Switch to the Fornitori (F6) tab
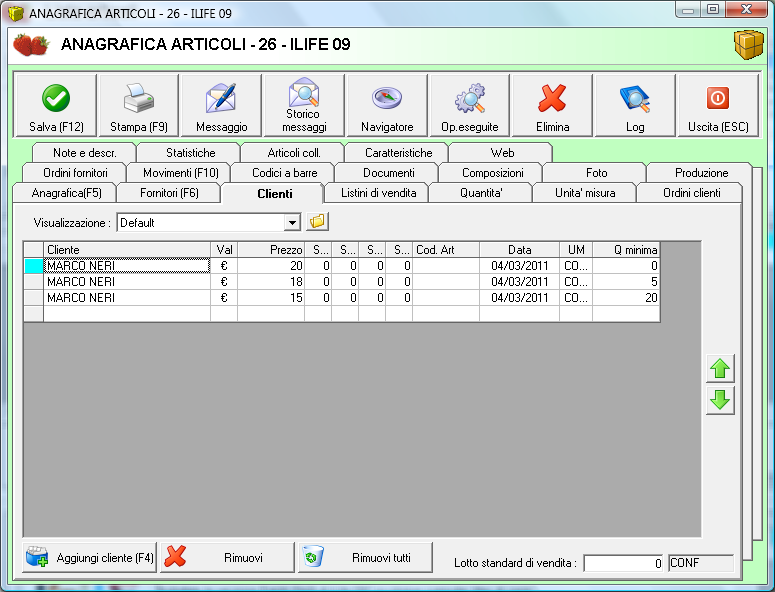 click(x=169, y=193)
